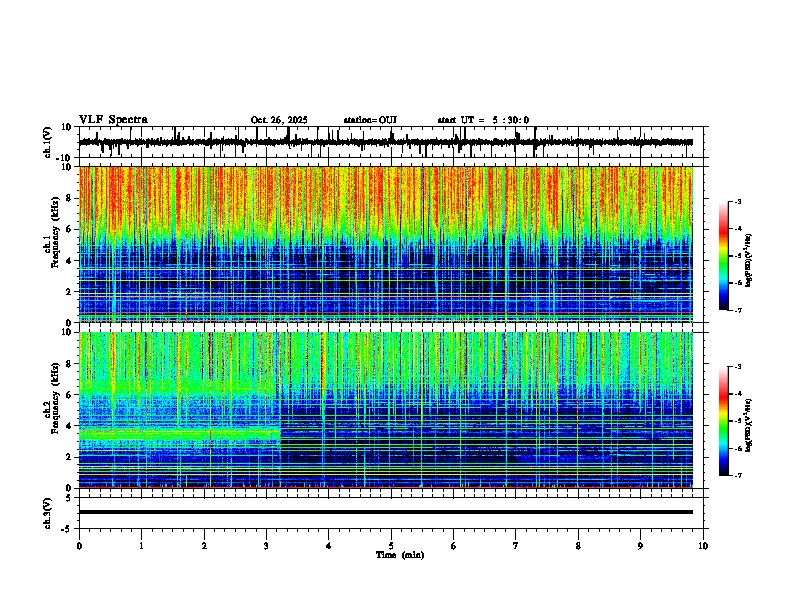The height and width of the screenshot is (612, 792).
Task: Click the "8" kHz tick on ch.1 frequency axis
Action: tap(70, 198)
